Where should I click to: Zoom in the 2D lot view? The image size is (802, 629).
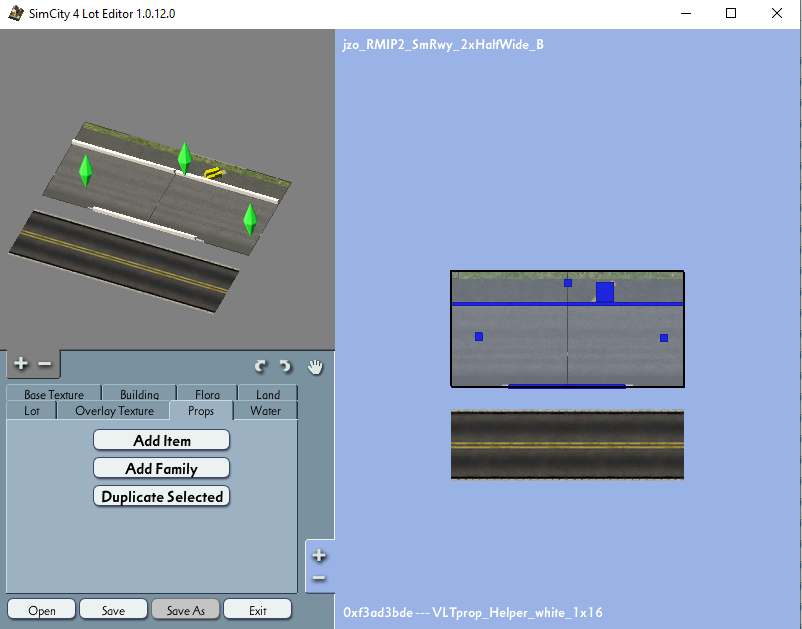[319, 556]
